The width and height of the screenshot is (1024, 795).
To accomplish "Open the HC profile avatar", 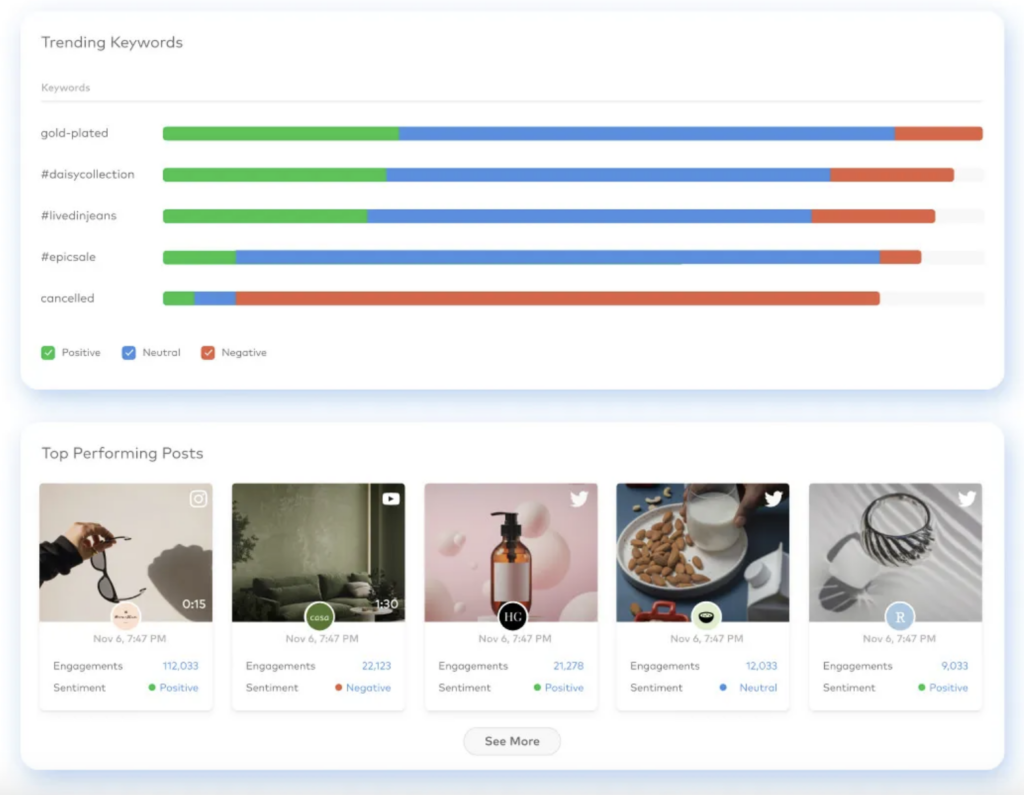I will (513, 617).
